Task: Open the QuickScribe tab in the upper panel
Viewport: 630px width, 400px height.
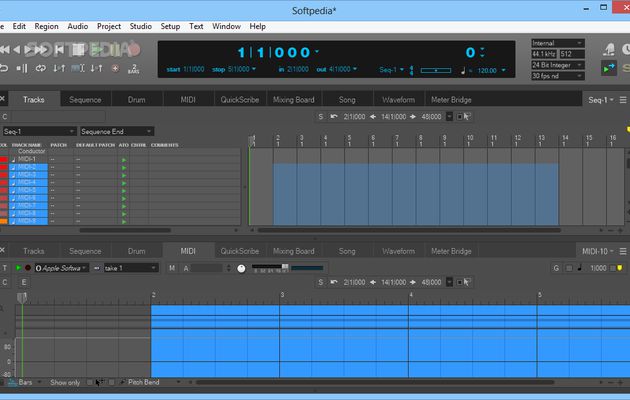Action: [x=239, y=100]
